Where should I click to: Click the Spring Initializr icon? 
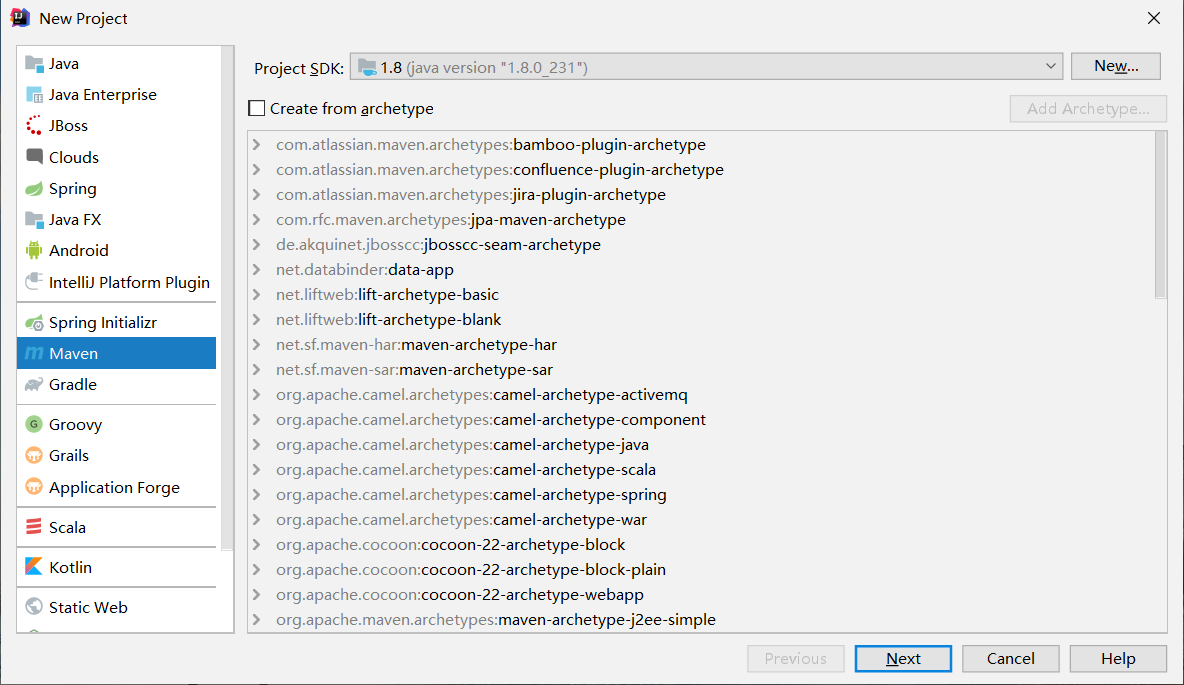tap(34, 322)
